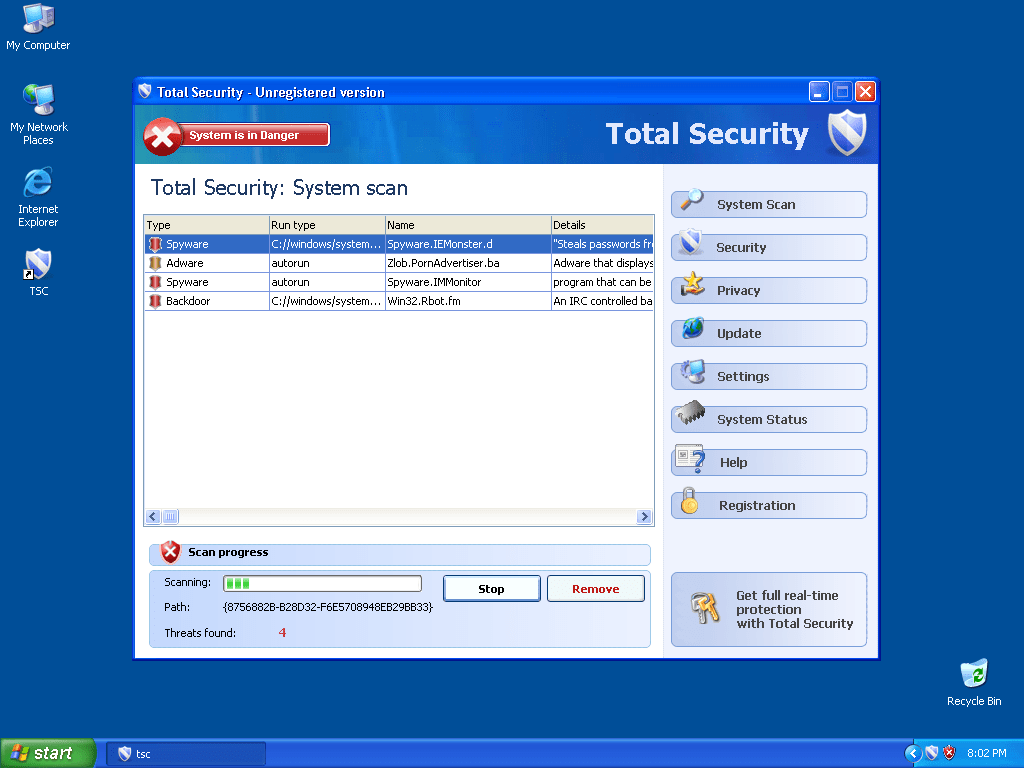Click the Help question mark icon
This screenshot has width=1024, height=768.
click(691, 459)
